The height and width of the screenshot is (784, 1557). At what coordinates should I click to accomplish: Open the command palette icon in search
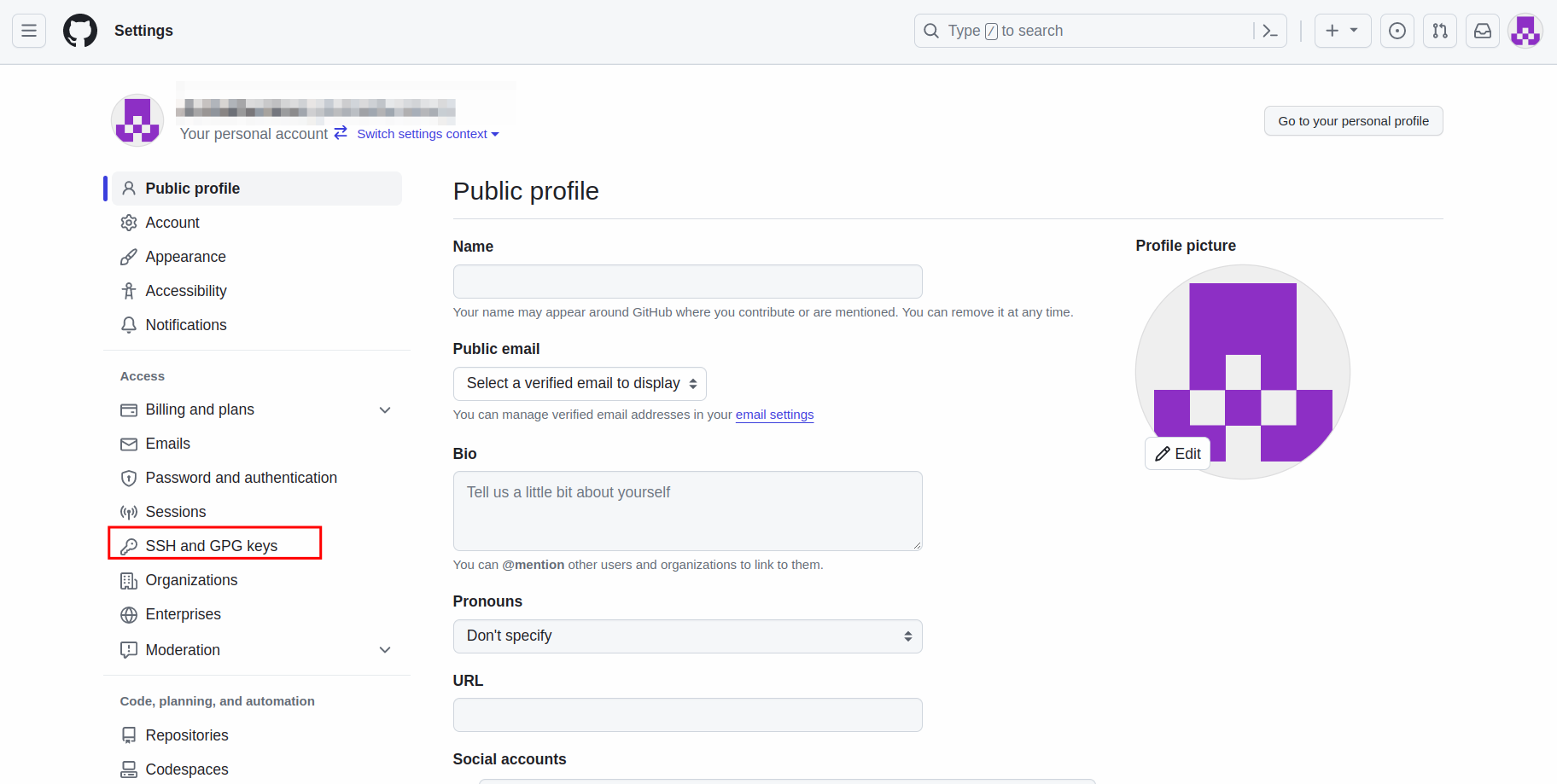click(x=1269, y=31)
